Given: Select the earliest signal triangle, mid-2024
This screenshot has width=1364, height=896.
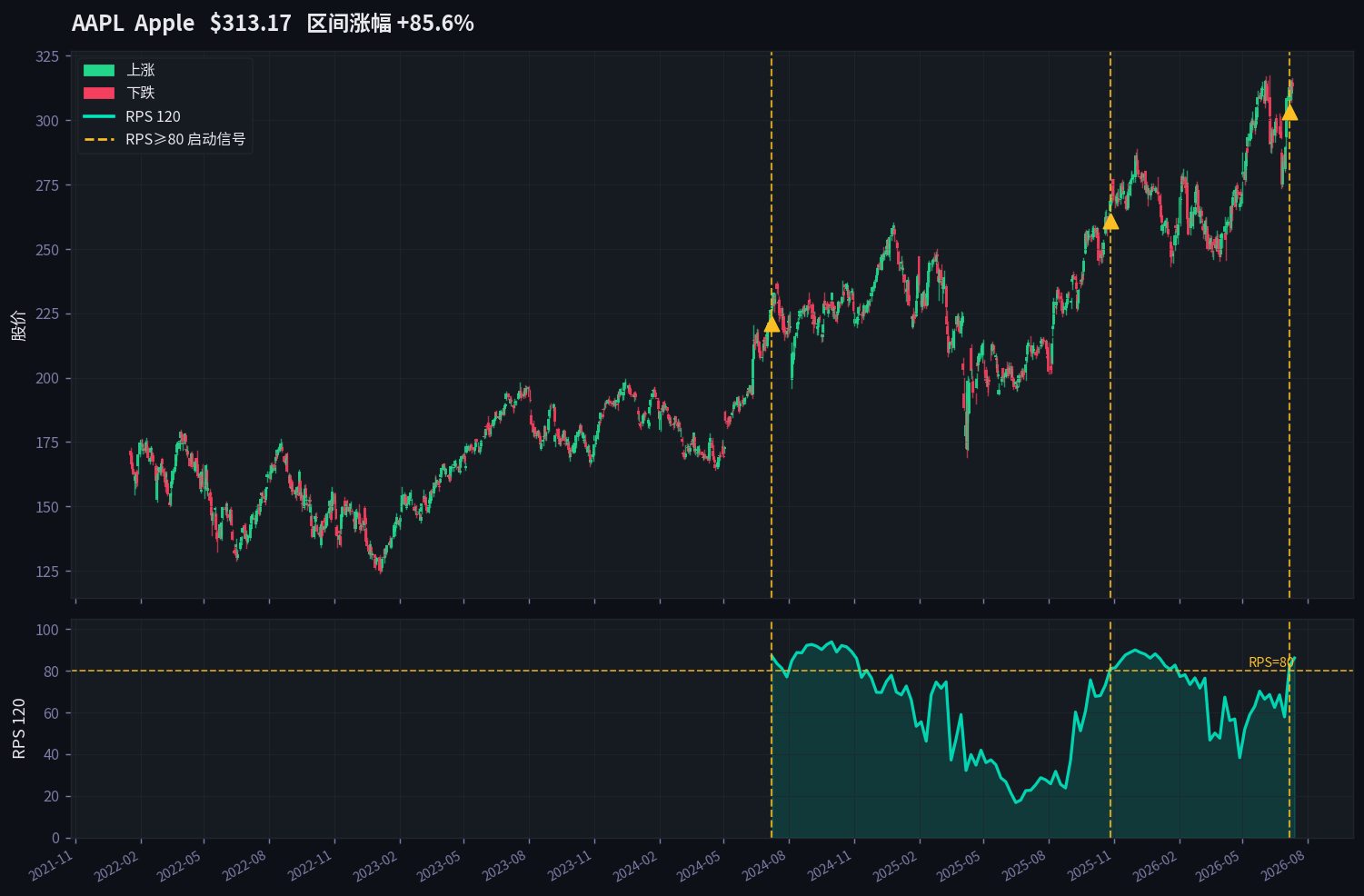Looking at the screenshot, I should point(772,324).
